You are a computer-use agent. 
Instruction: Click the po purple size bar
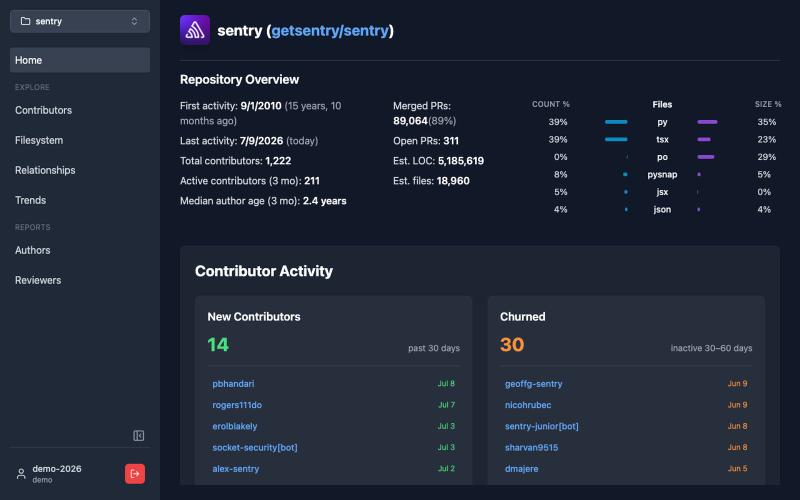[706, 157]
